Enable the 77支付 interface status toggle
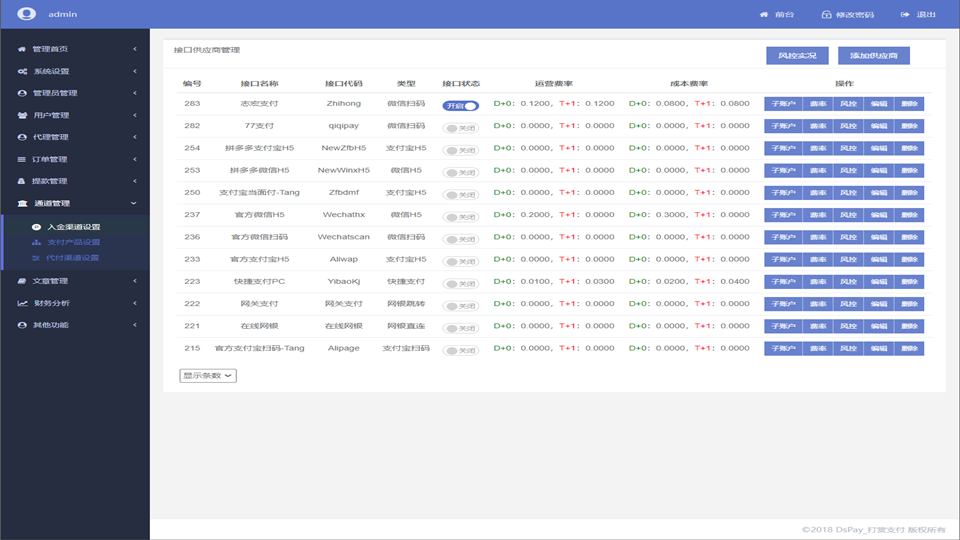Viewport: 960px width, 540px height. click(x=461, y=127)
